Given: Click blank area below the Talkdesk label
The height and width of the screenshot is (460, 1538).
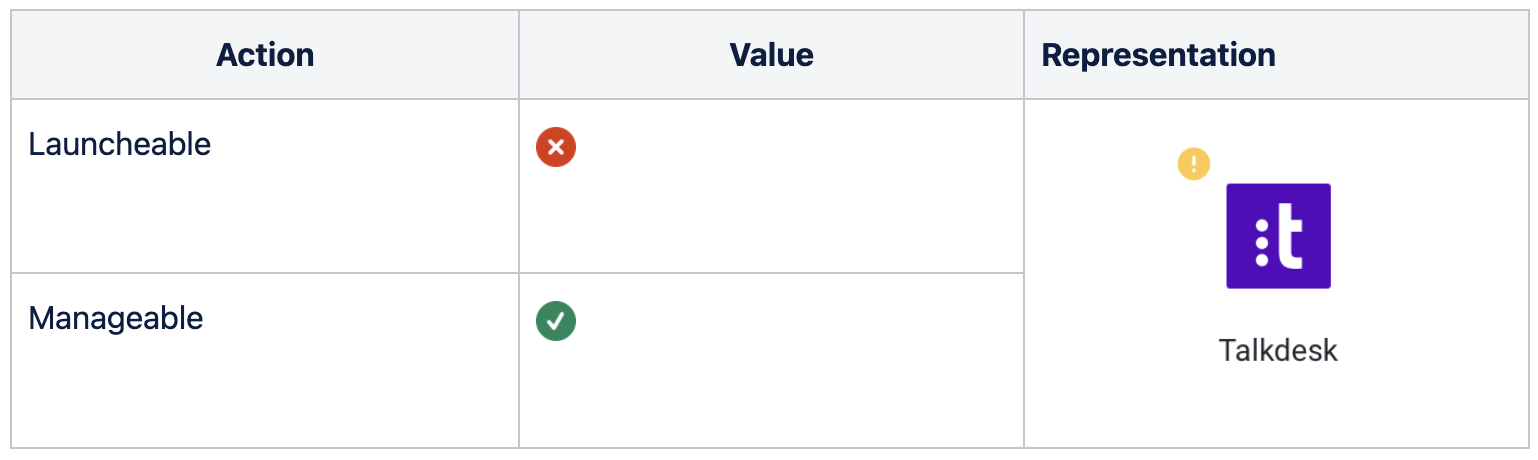Looking at the screenshot, I should click(1278, 408).
